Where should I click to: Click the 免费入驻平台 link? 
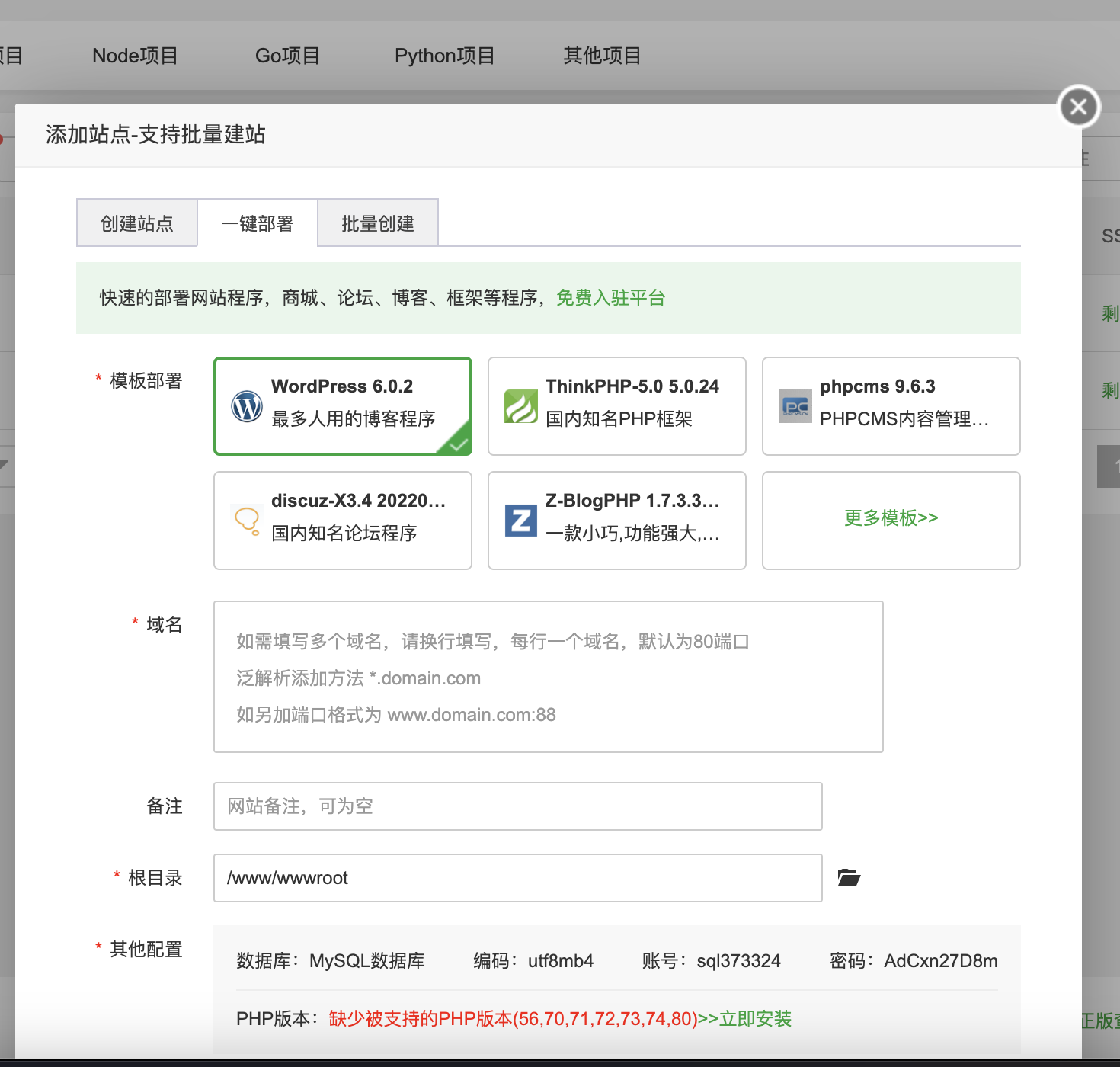click(611, 298)
